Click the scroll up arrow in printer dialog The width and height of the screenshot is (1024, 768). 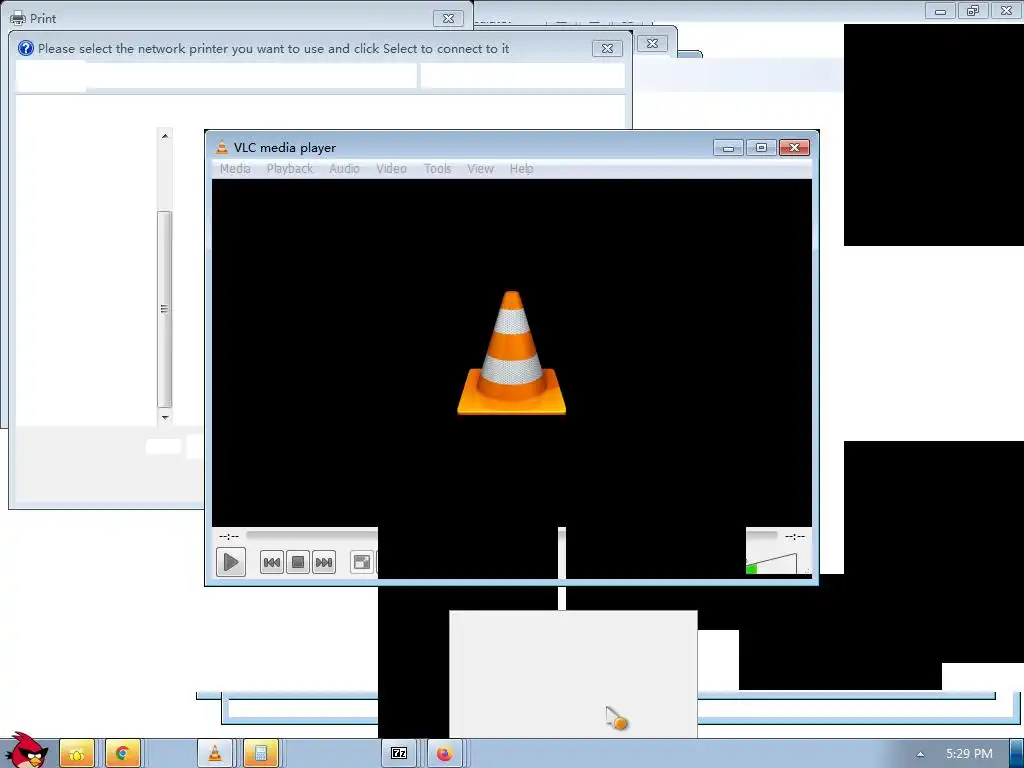point(165,135)
